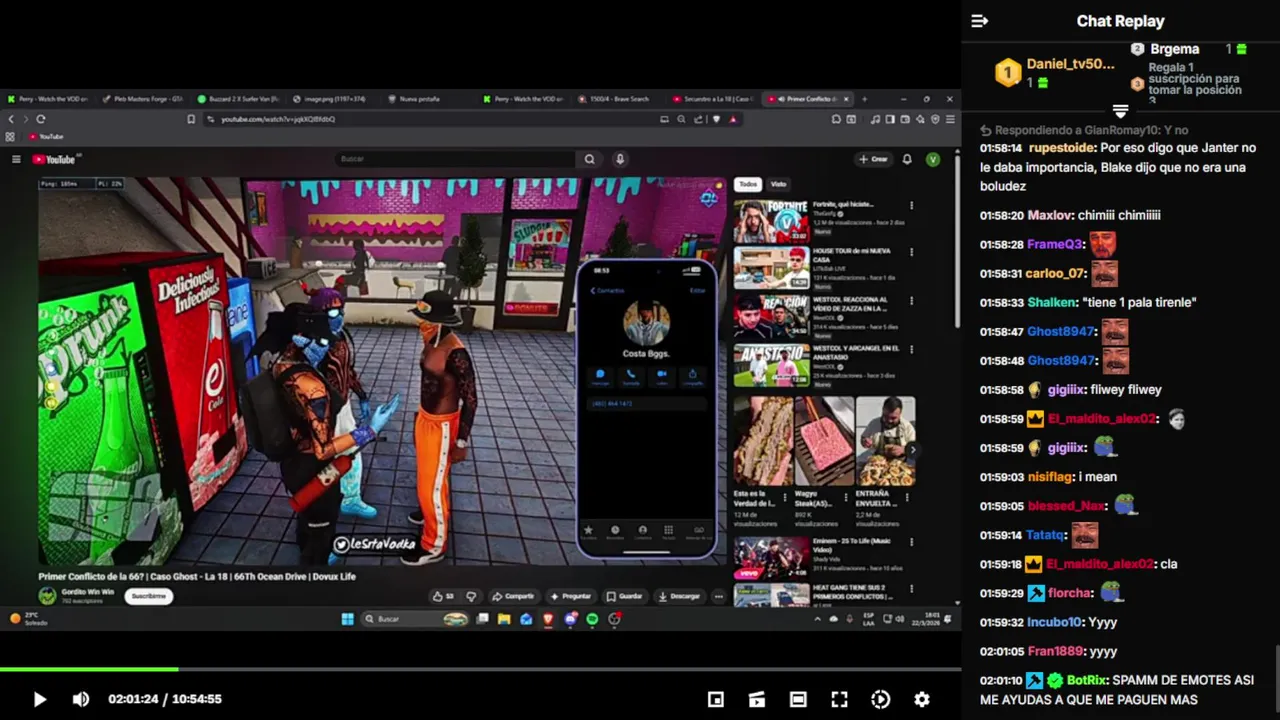Screen dimensions: 1280x720
Task: Click the YouTube 'Descargar' button
Action: click(x=679, y=596)
